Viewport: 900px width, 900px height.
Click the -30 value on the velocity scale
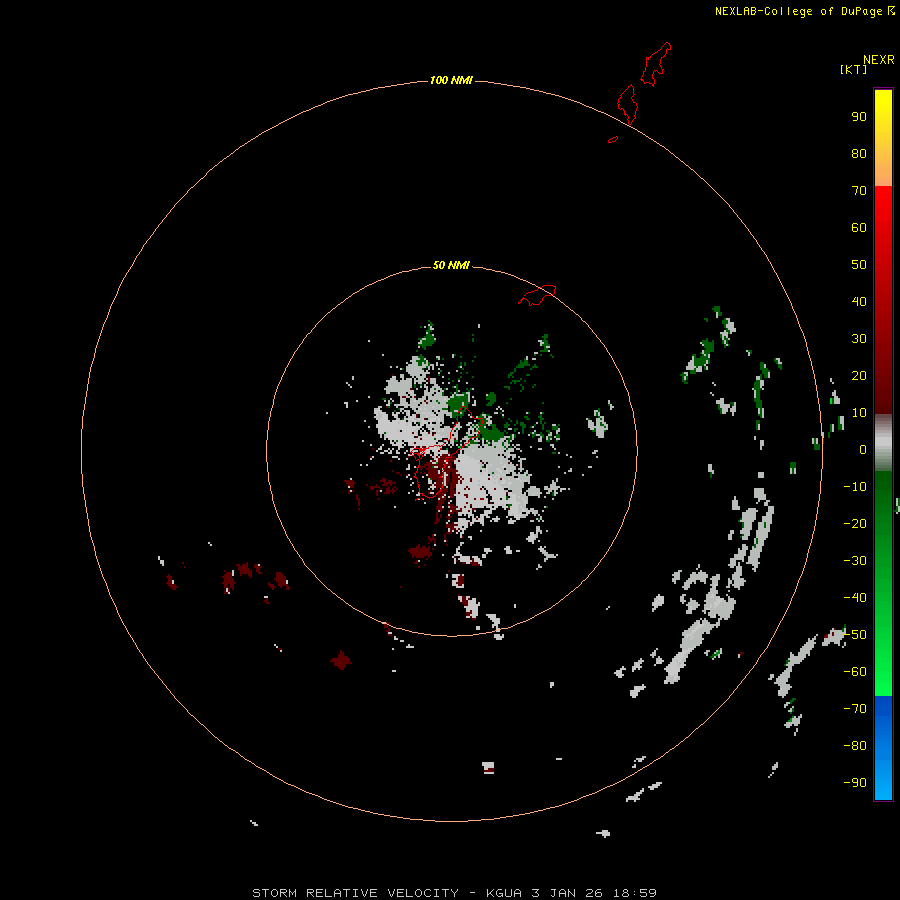tap(855, 561)
